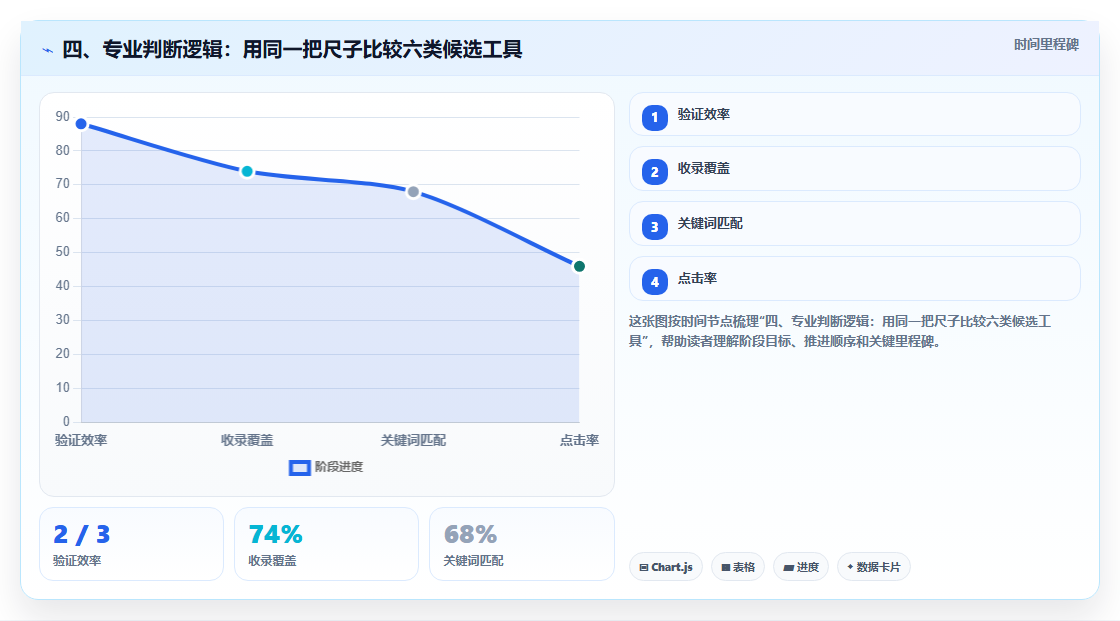Viewport: 1120px width, 621px height.
Task: Click the blue data point at 验证效率
Action: pos(81,124)
